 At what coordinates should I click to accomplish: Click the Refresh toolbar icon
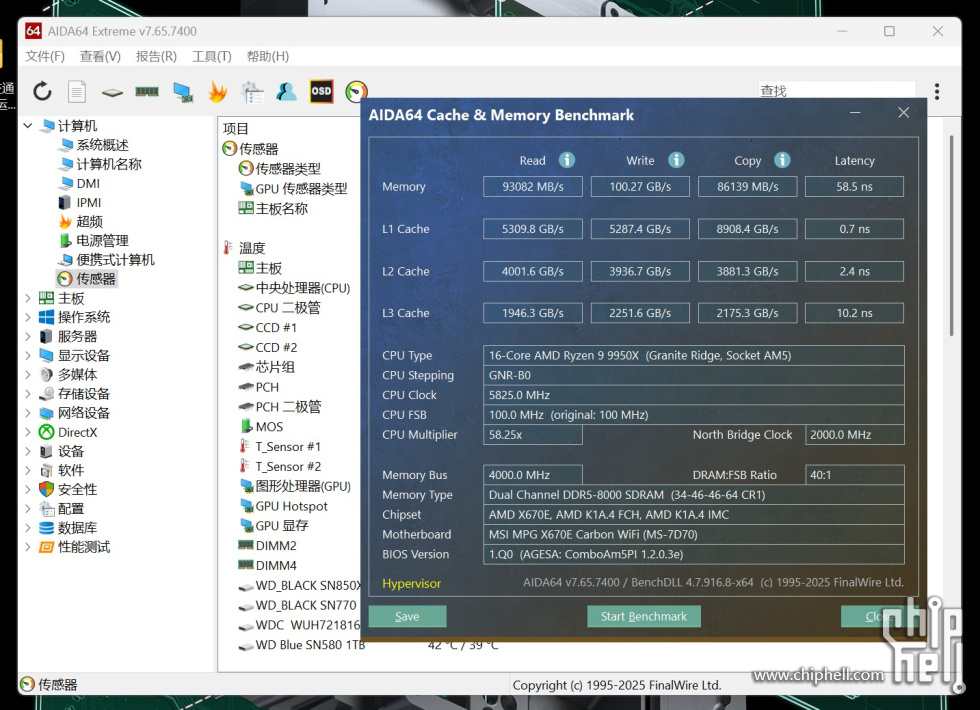42,91
